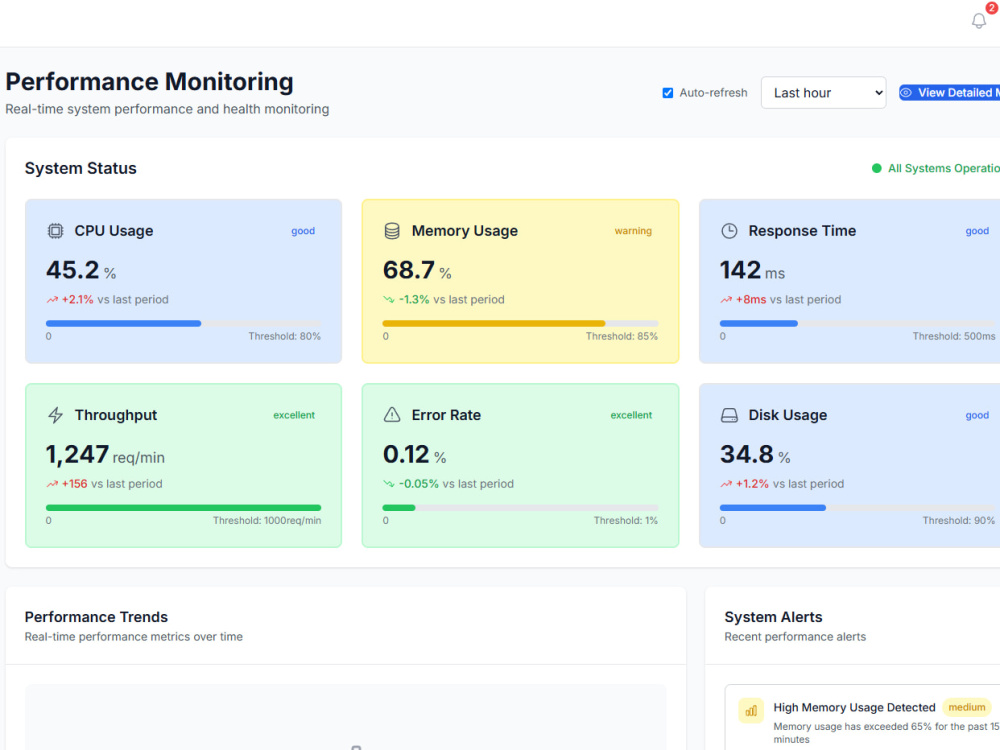Click the 34.8 % disk usage value
The height and width of the screenshot is (750, 1000).
click(x=755, y=455)
